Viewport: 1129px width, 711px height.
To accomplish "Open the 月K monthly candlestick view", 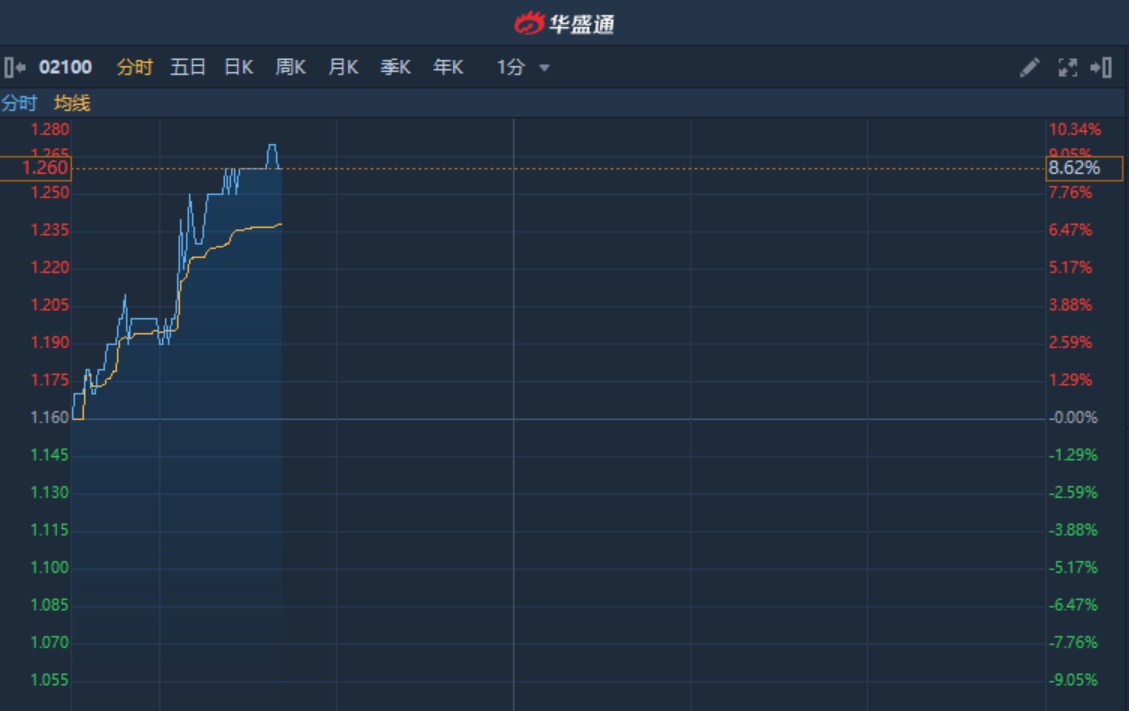I will tap(343, 68).
